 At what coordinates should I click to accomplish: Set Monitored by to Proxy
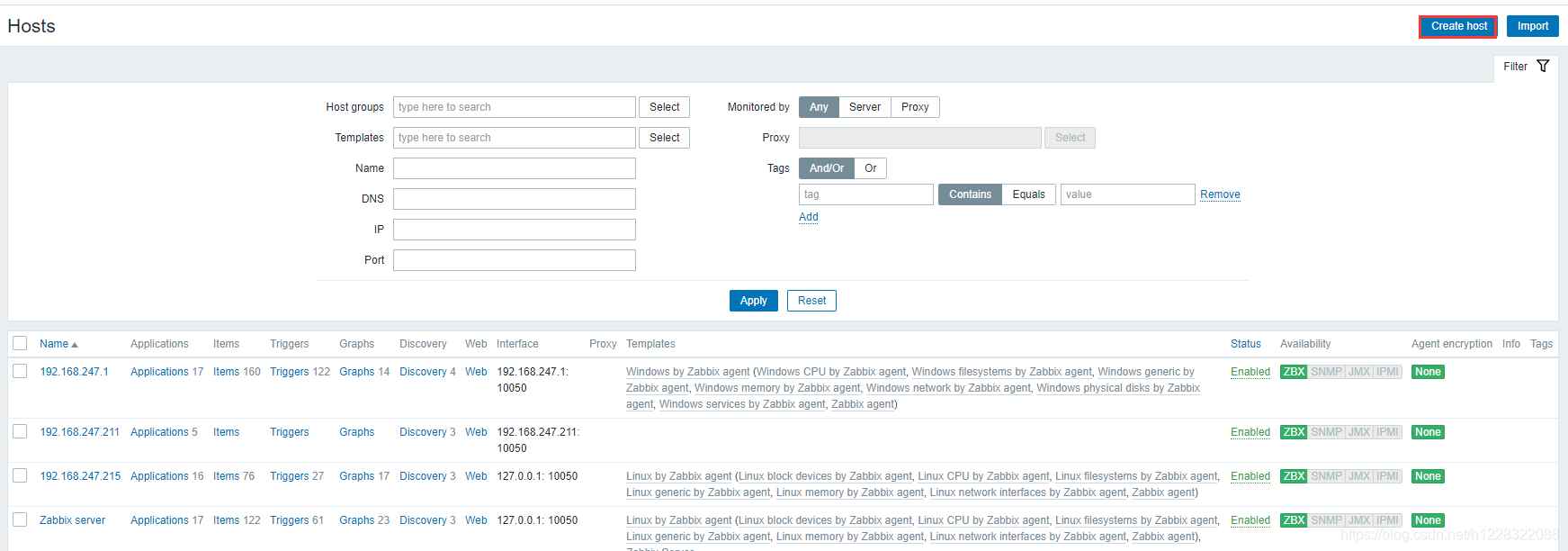(915, 107)
